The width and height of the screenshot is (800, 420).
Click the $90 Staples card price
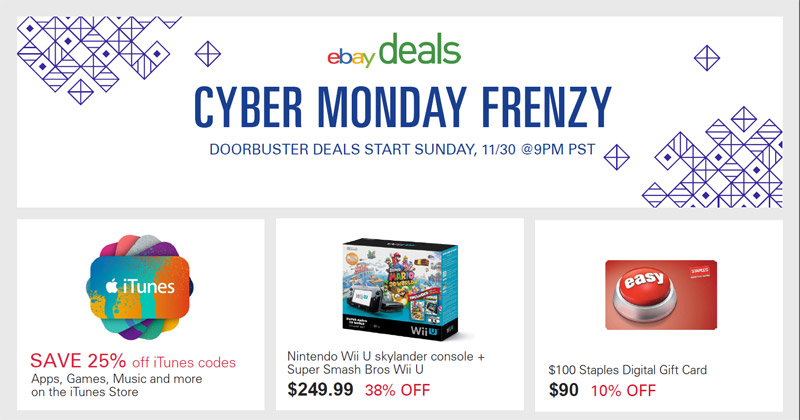(x=565, y=389)
